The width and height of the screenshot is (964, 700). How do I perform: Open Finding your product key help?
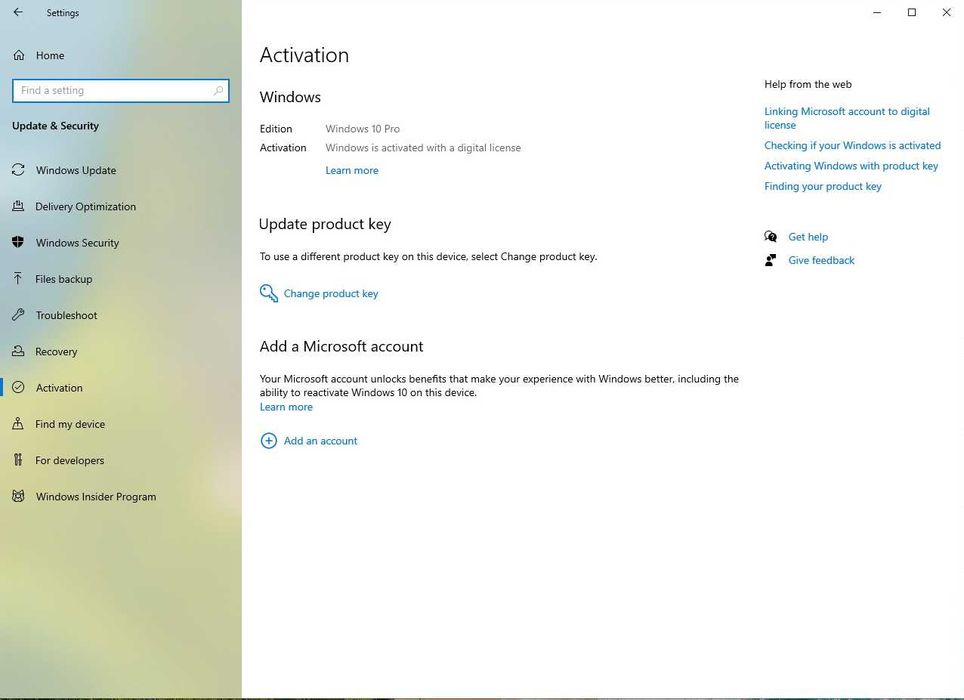tap(823, 186)
